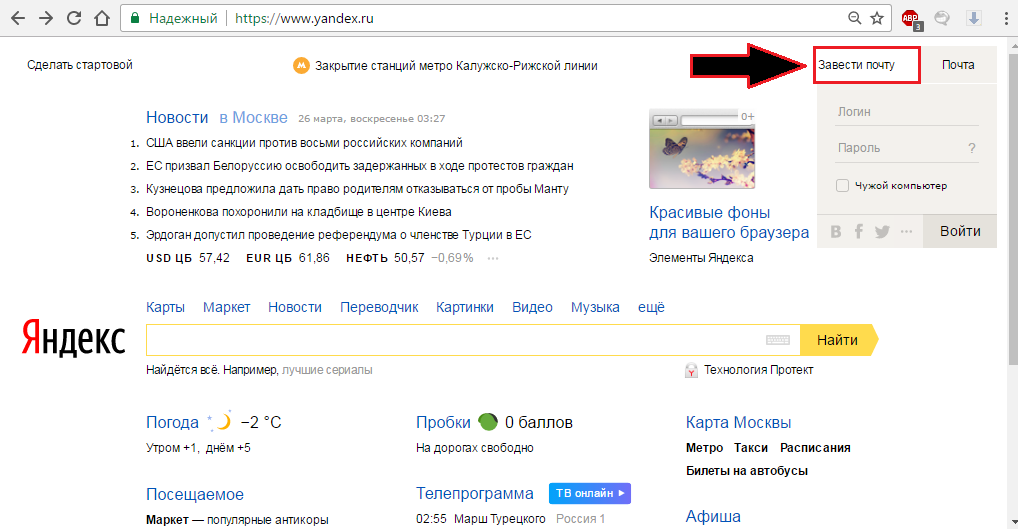Click the EUR ЦБ exchange rate

(x=288, y=258)
